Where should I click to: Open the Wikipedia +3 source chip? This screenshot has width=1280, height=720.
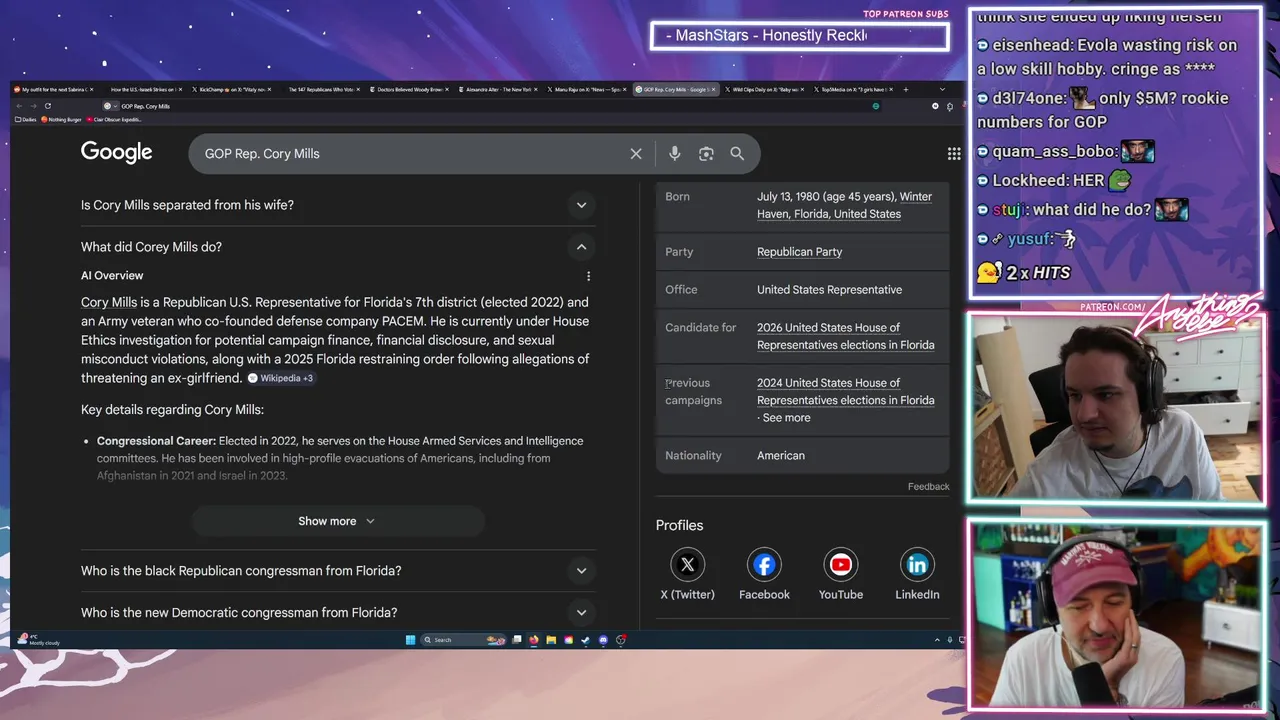click(x=281, y=378)
